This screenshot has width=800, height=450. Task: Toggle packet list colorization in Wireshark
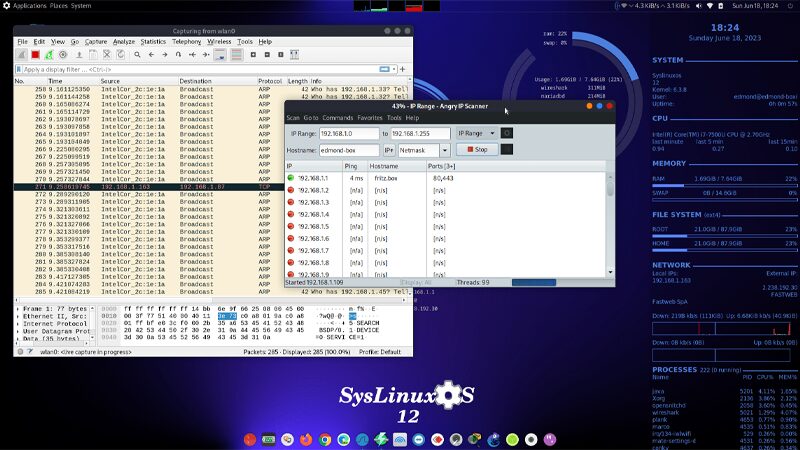click(236, 55)
